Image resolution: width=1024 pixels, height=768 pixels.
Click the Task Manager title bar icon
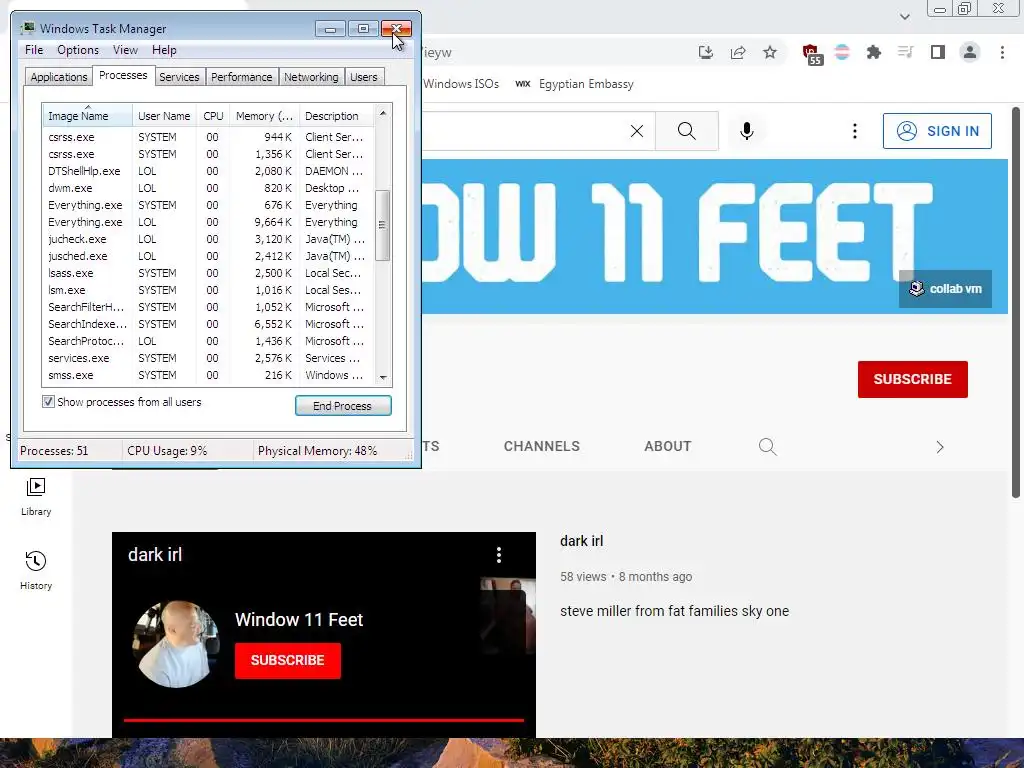coord(27,29)
